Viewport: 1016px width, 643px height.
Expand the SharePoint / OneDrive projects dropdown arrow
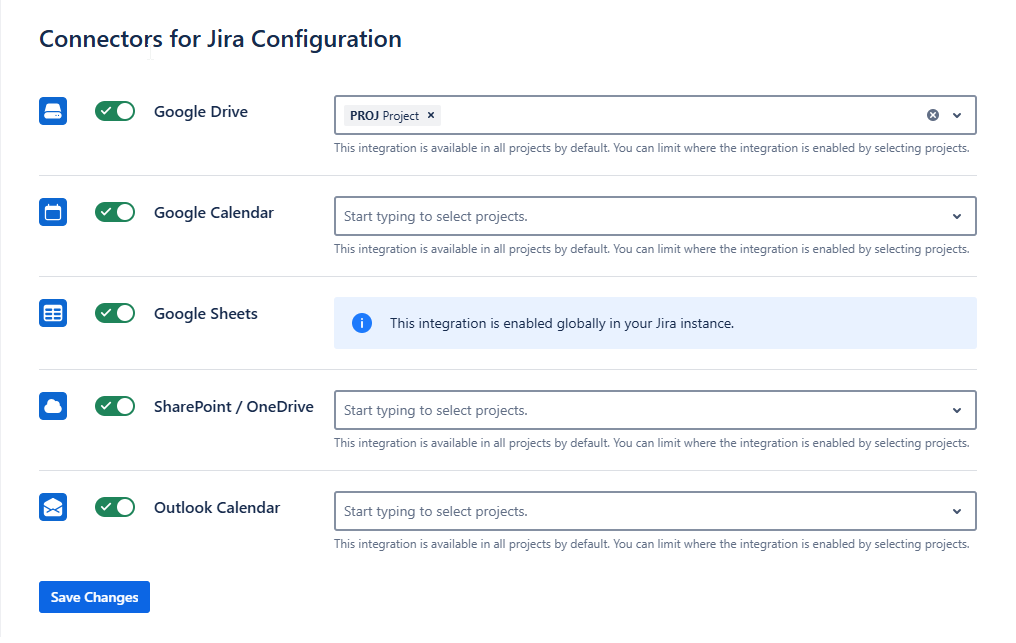pos(957,410)
